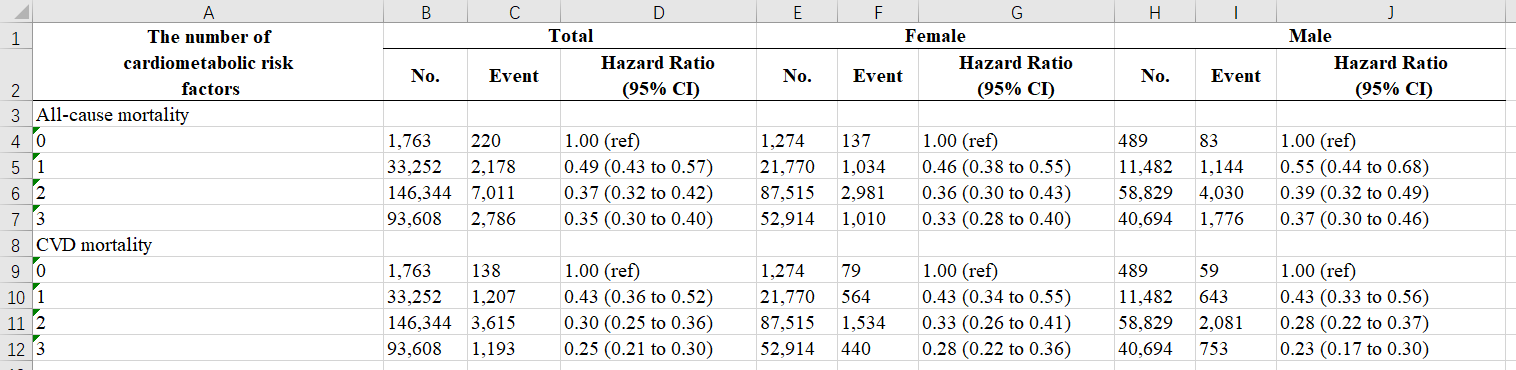Click the cell with value 137
1516x370 pixels.
point(877,140)
